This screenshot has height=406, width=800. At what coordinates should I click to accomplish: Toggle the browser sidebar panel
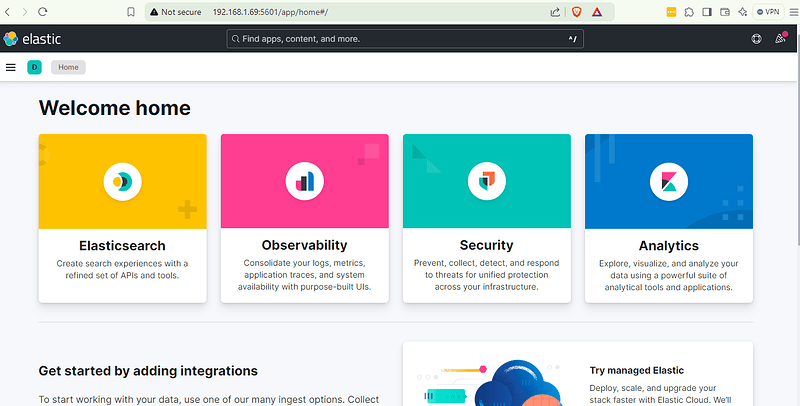707,12
